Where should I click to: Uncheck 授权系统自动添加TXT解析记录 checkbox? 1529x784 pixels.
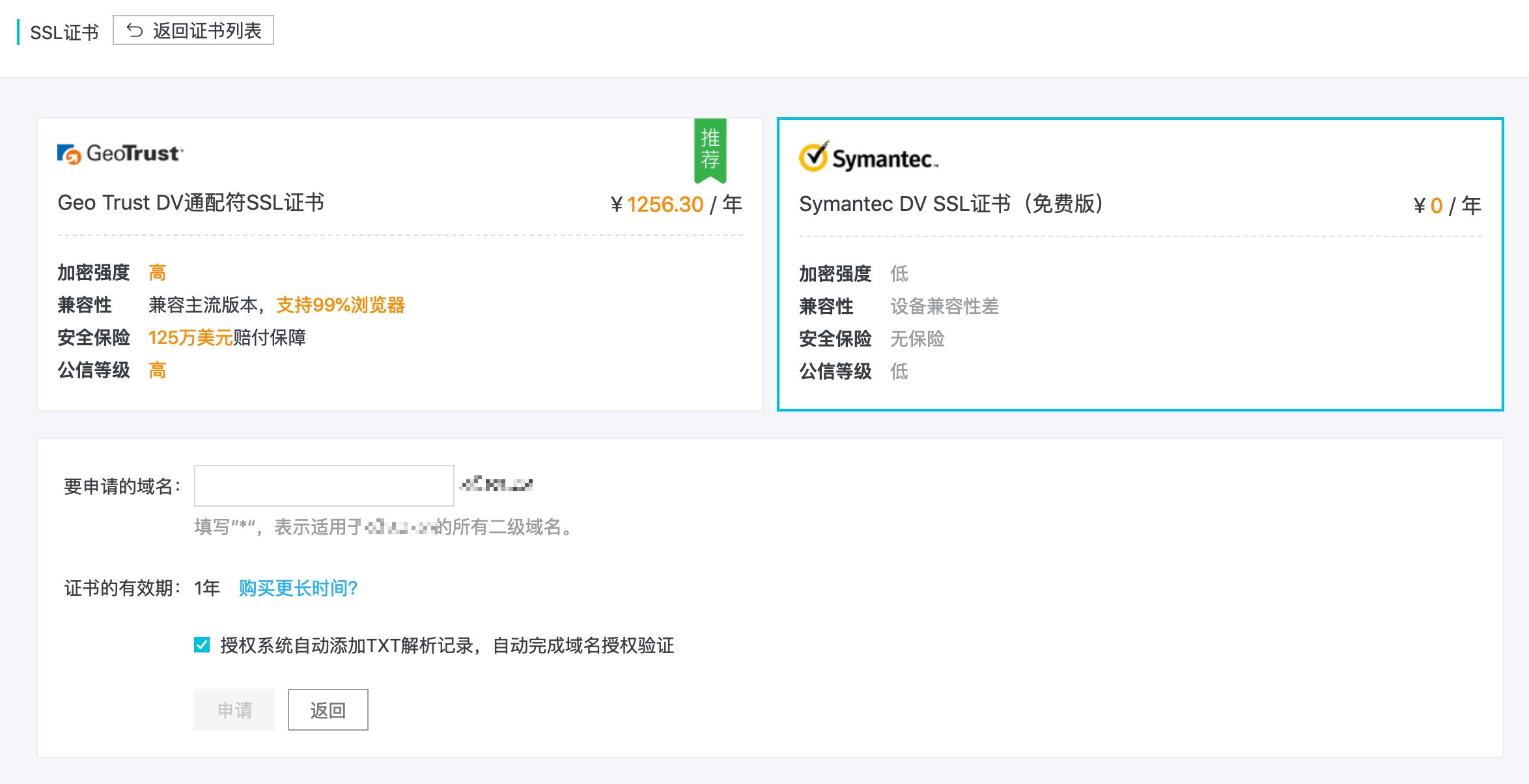click(202, 645)
